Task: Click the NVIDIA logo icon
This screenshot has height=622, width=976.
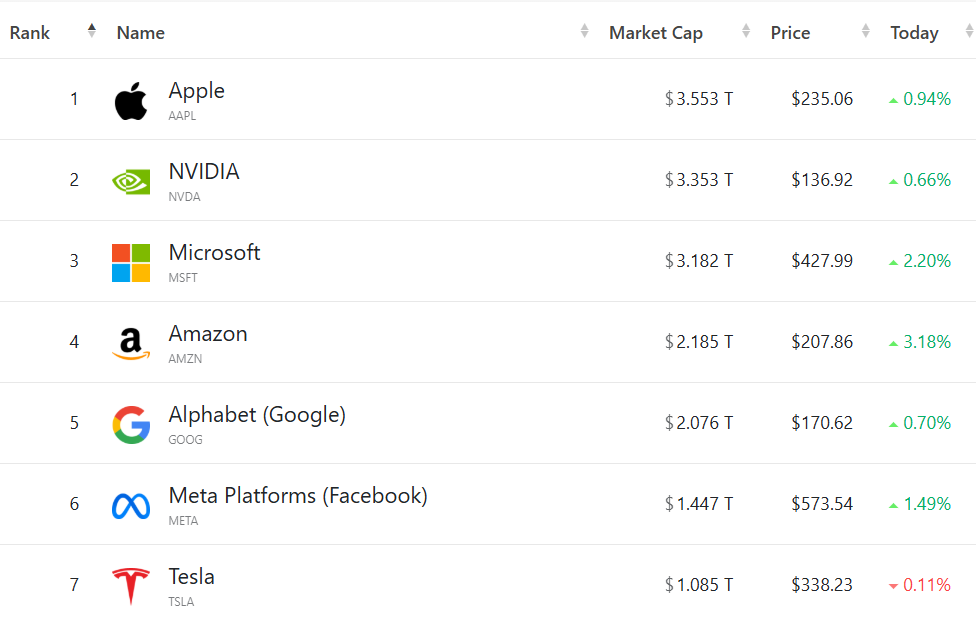Action: point(131,181)
